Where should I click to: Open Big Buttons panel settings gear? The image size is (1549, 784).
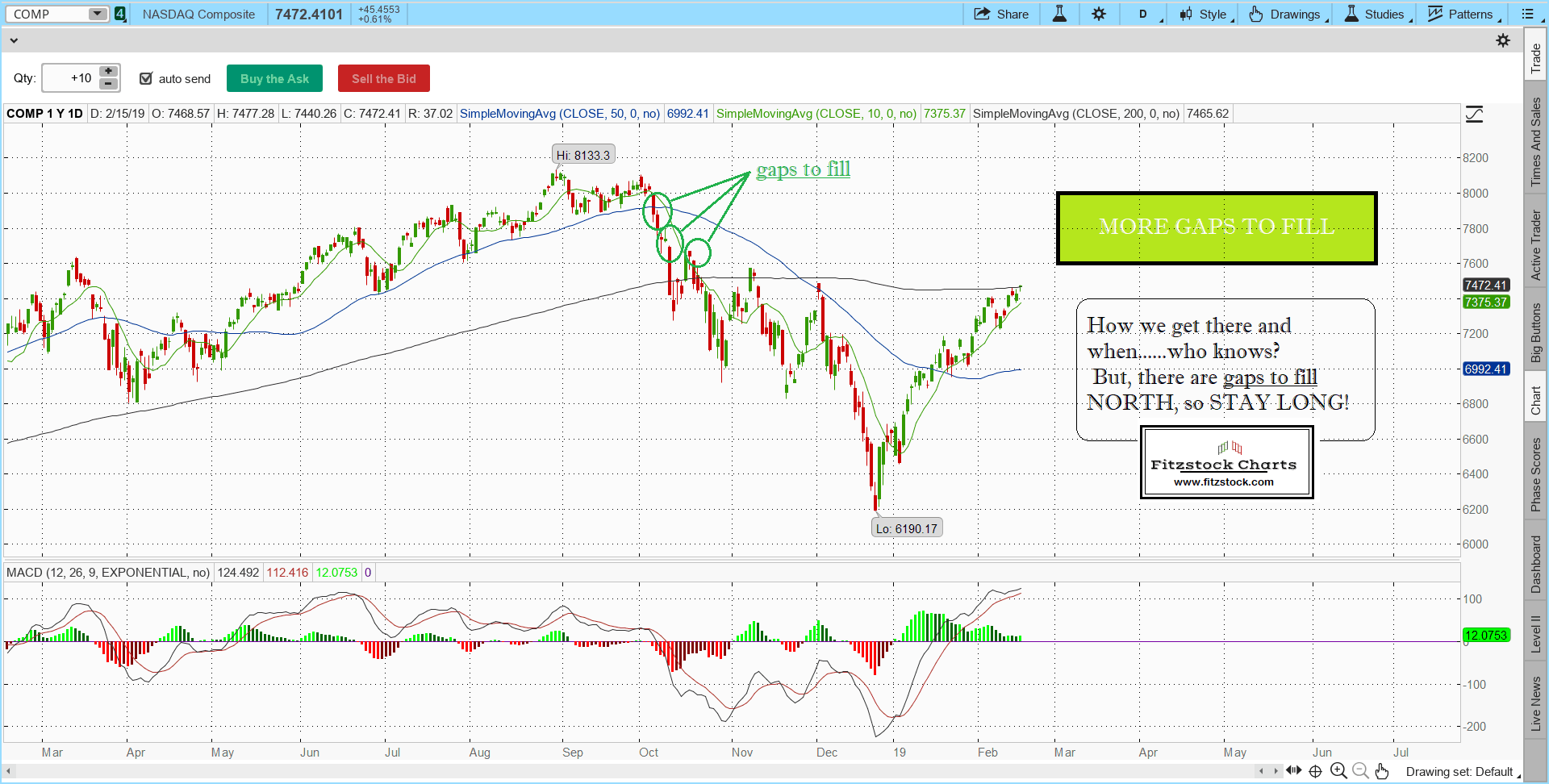pos(1503,40)
